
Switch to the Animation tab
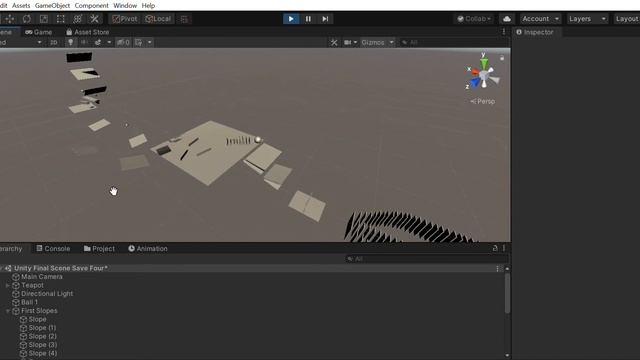pos(148,249)
